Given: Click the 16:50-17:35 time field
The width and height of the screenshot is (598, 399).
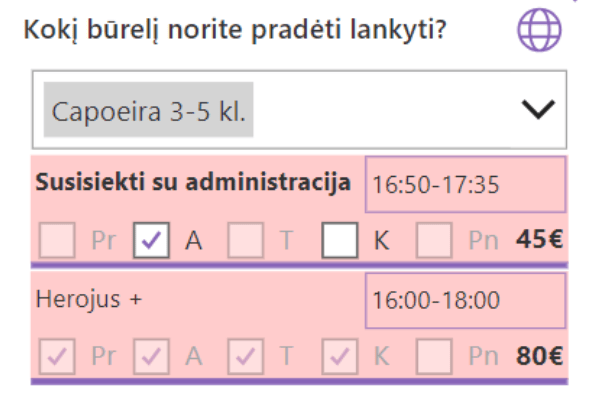Looking at the screenshot, I should (465, 184).
